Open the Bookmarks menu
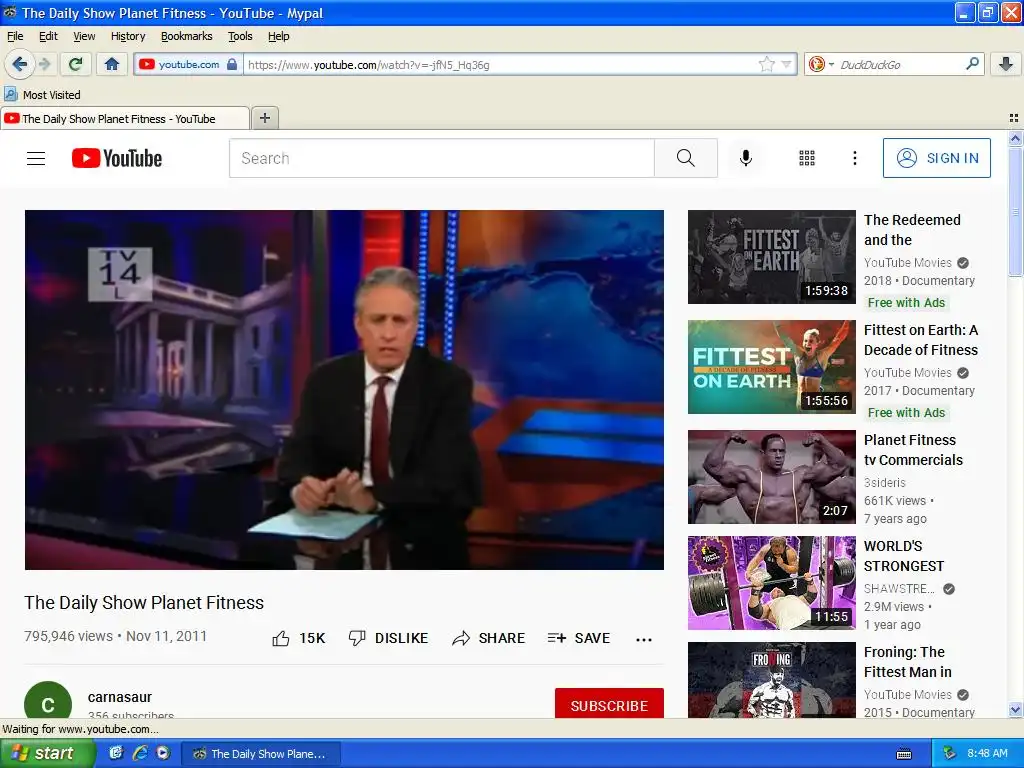 [x=187, y=36]
